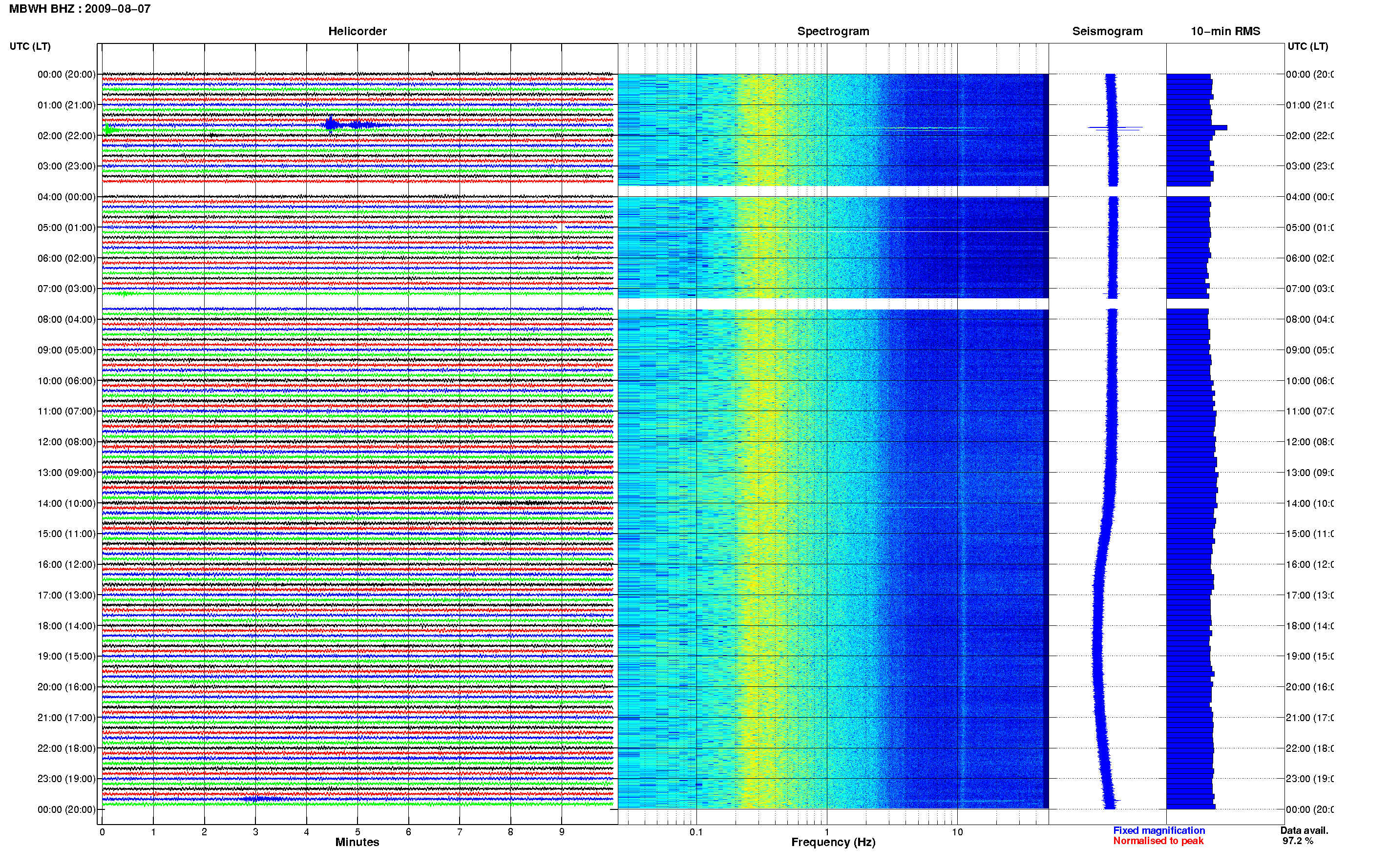This screenshot has height=868, width=1389.
Task: Select the 10-min RMS panel heading
Action: click(1225, 31)
